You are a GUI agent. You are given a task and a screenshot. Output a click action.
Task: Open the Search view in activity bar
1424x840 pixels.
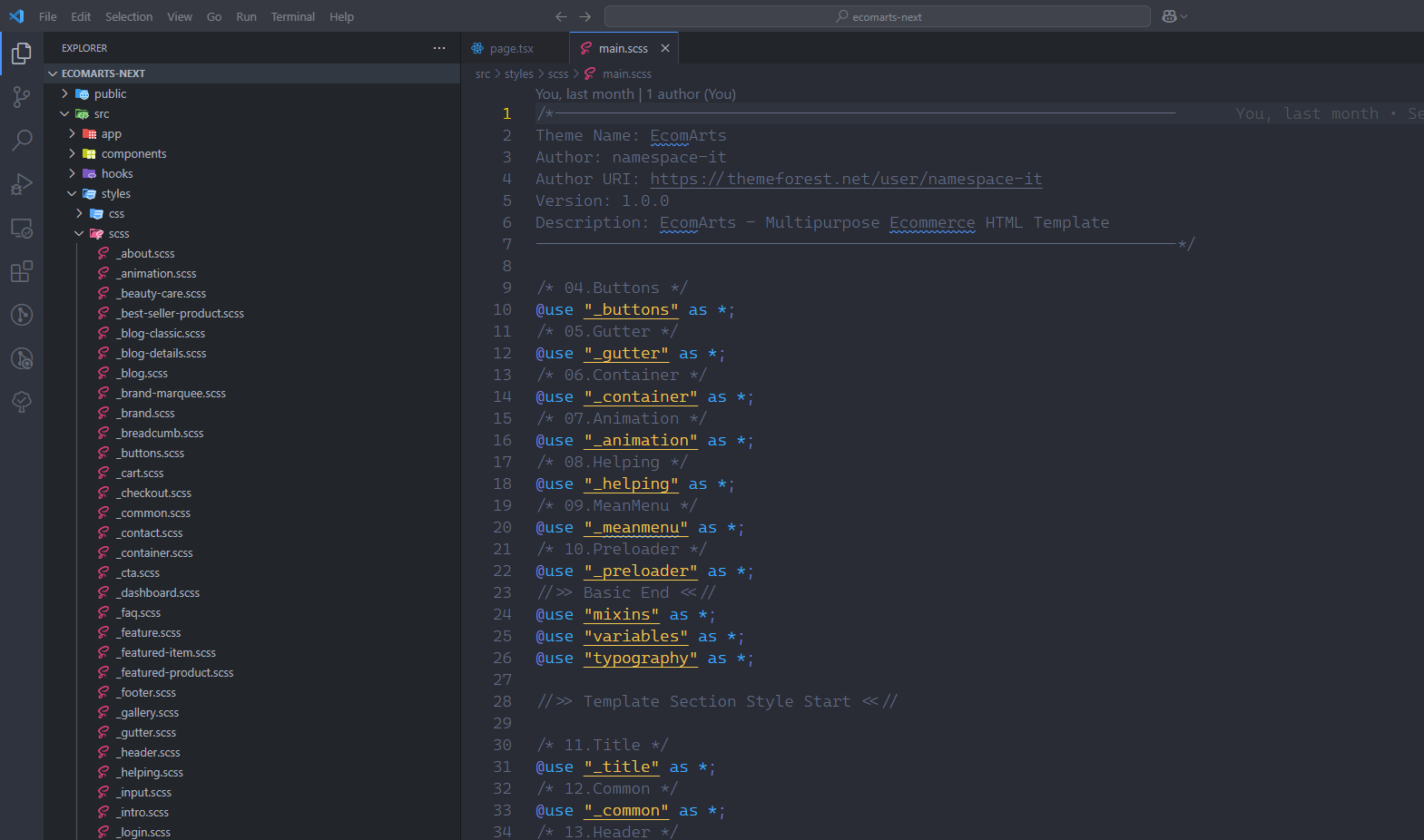22,140
